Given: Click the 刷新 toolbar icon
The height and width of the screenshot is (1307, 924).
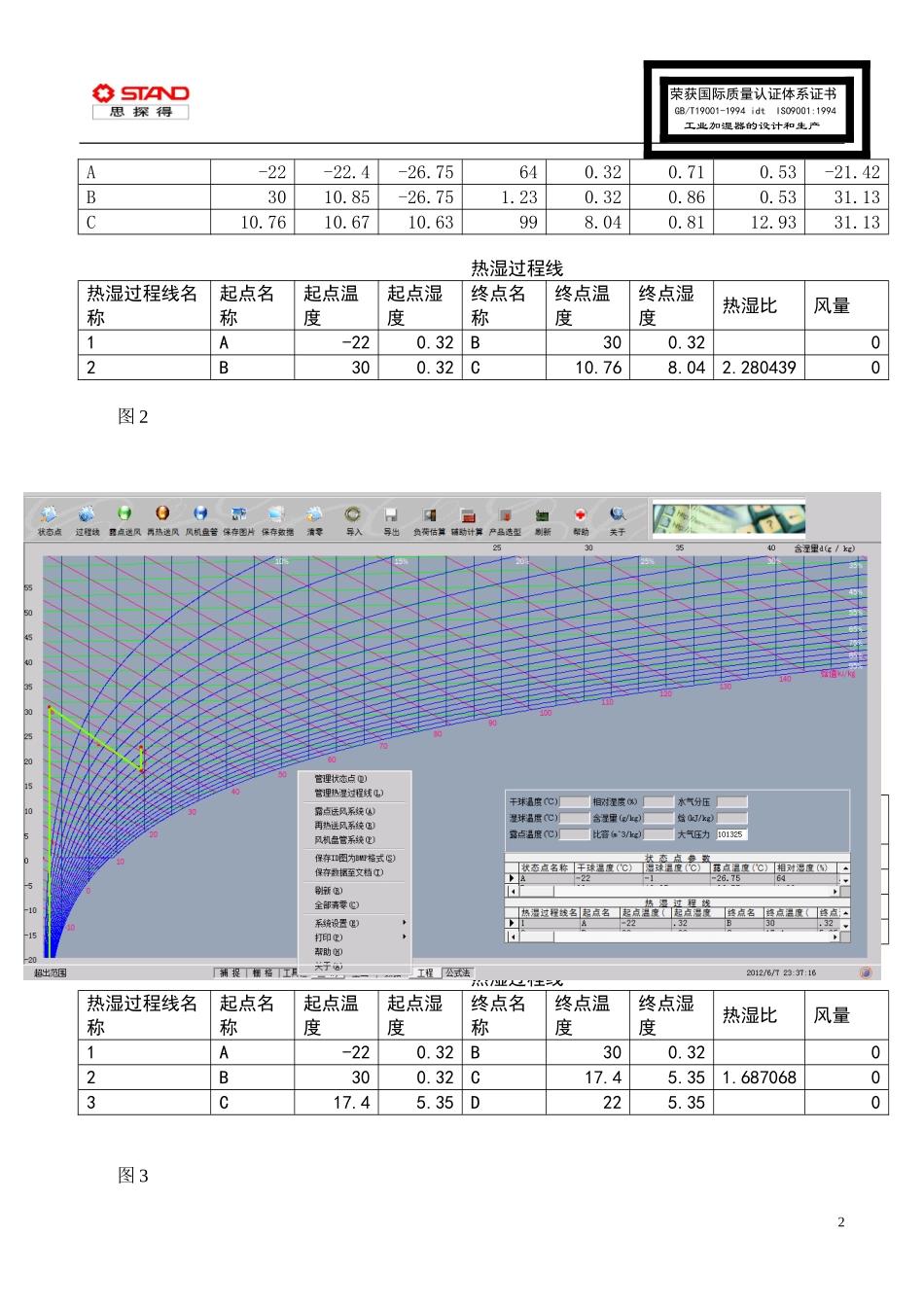Looking at the screenshot, I should [543, 514].
